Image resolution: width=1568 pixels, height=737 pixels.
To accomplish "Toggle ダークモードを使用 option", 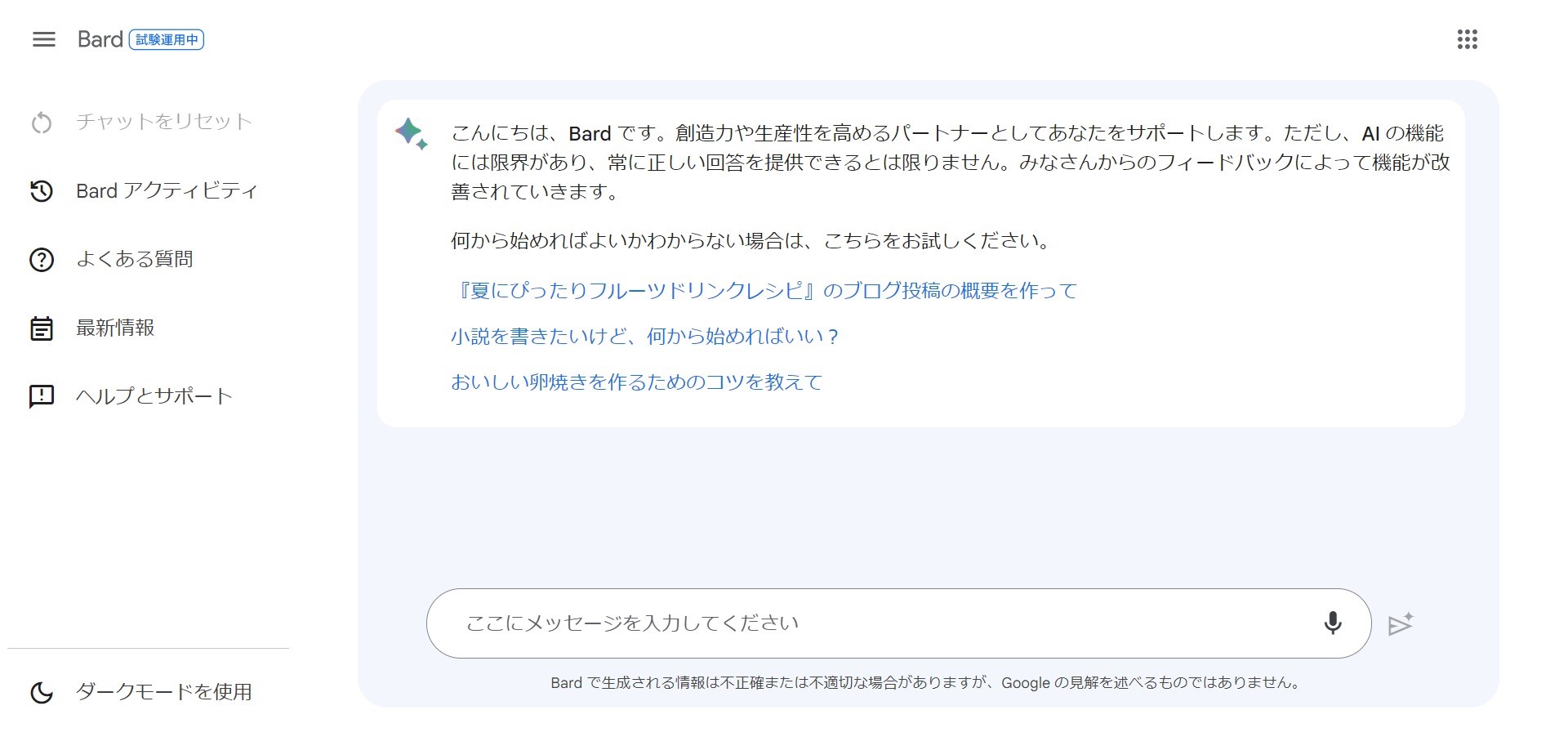I will click(x=163, y=692).
